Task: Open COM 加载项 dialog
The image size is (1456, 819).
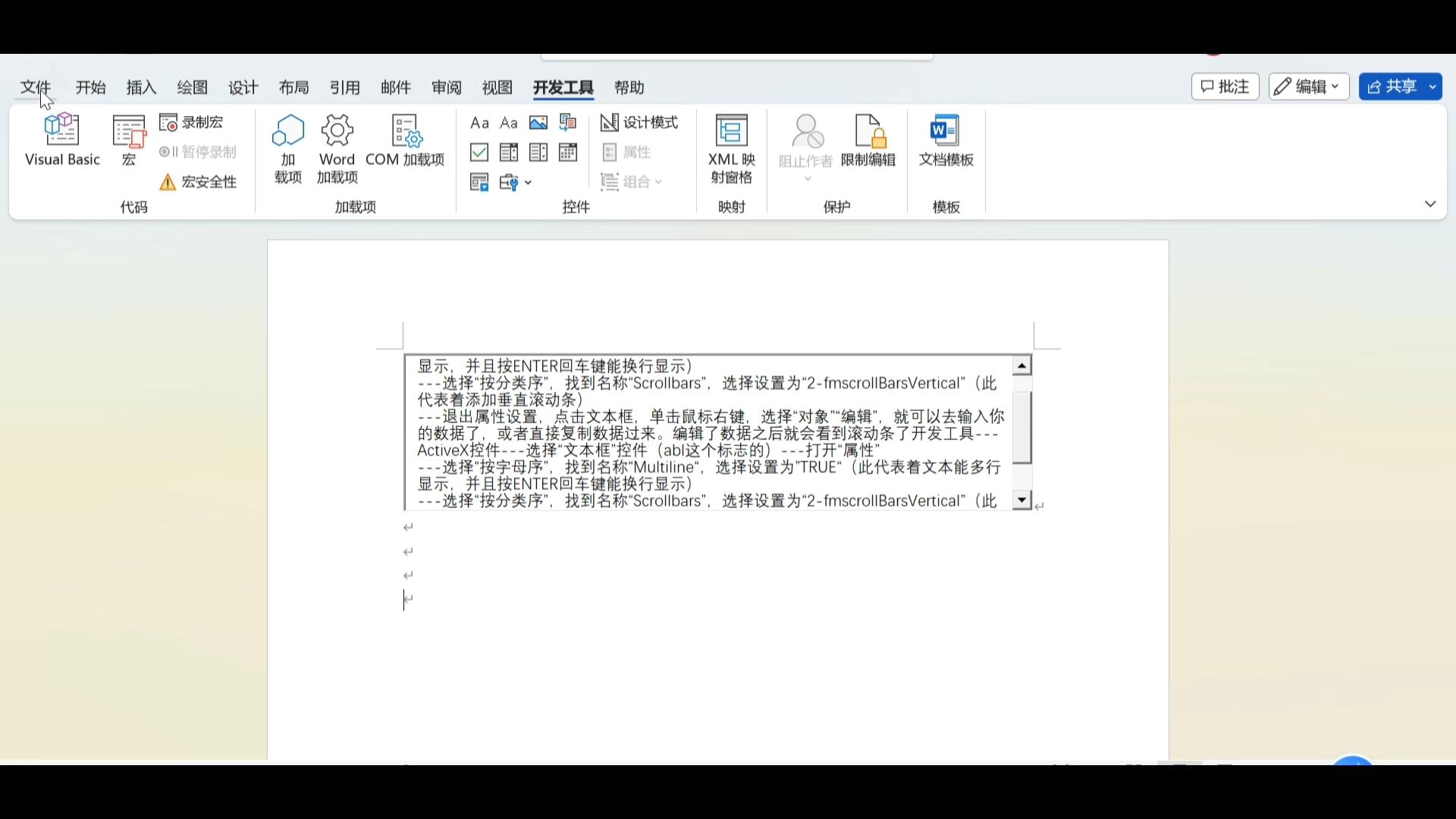Action: coord(406,141)
